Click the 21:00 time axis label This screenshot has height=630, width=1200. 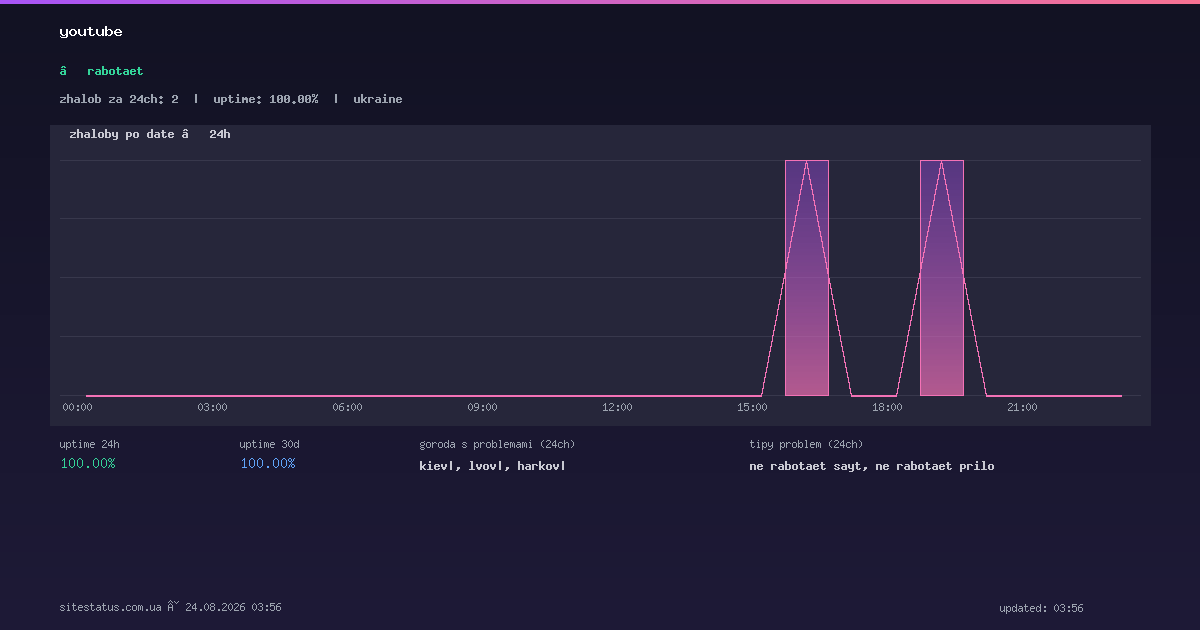[1022, 407]
